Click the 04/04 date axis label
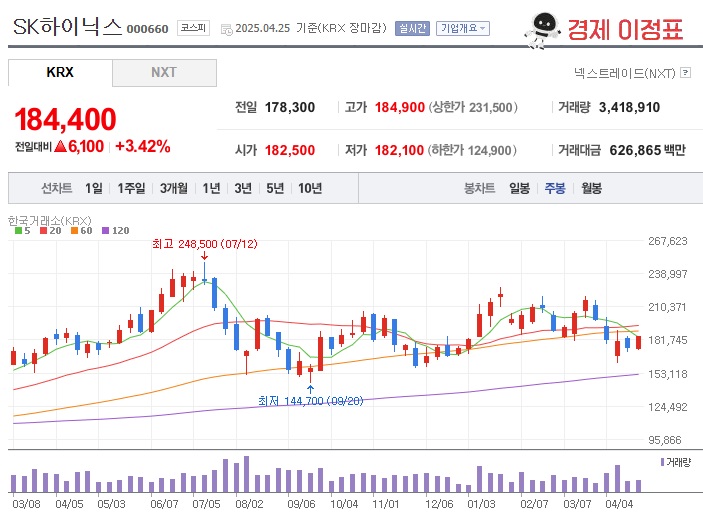The image size is (703, 525). click(619, 504)
